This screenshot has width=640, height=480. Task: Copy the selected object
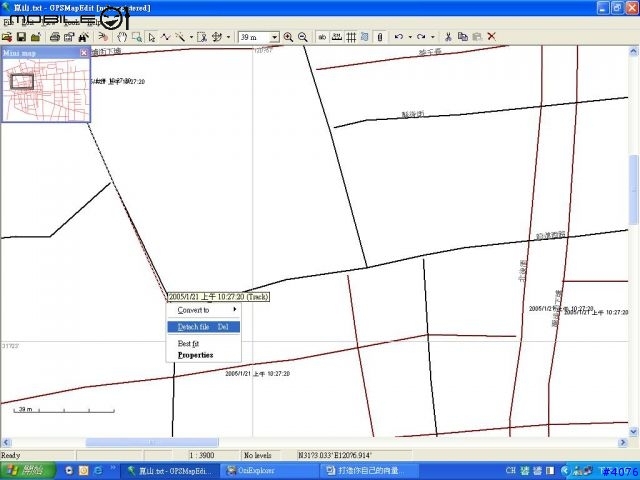(462, 37)
